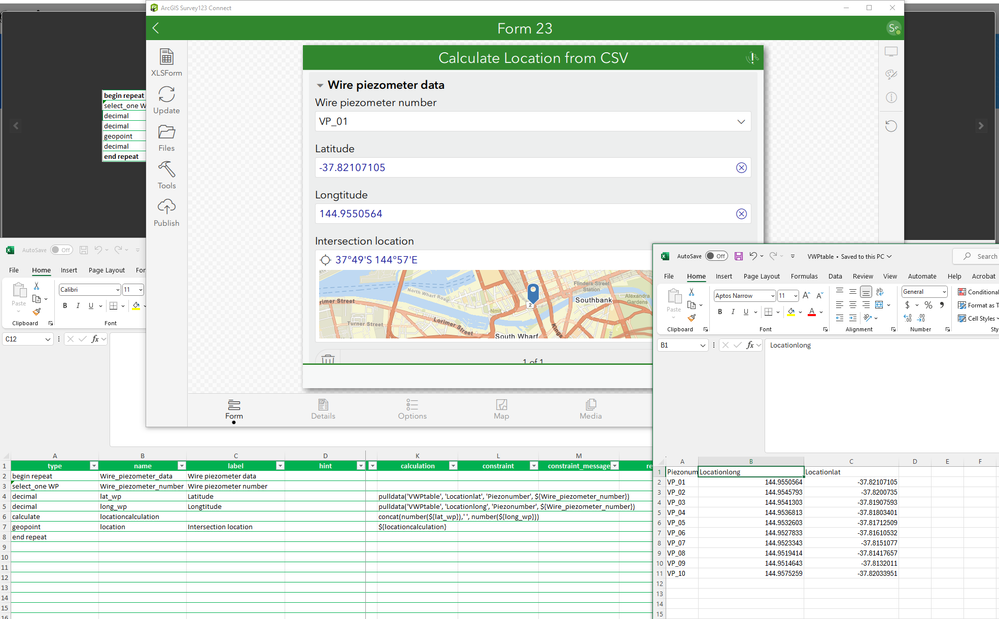
Task: Collapse the Wire piezometer data group
Action: [x=320, y=85]
